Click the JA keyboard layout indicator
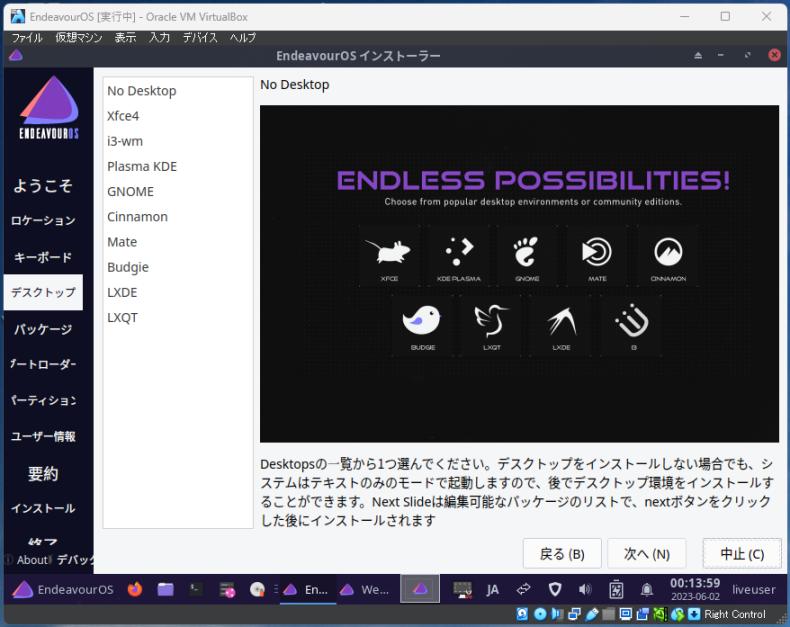The width and height of the screenshot is (790, 627). [x=492, y=589]
